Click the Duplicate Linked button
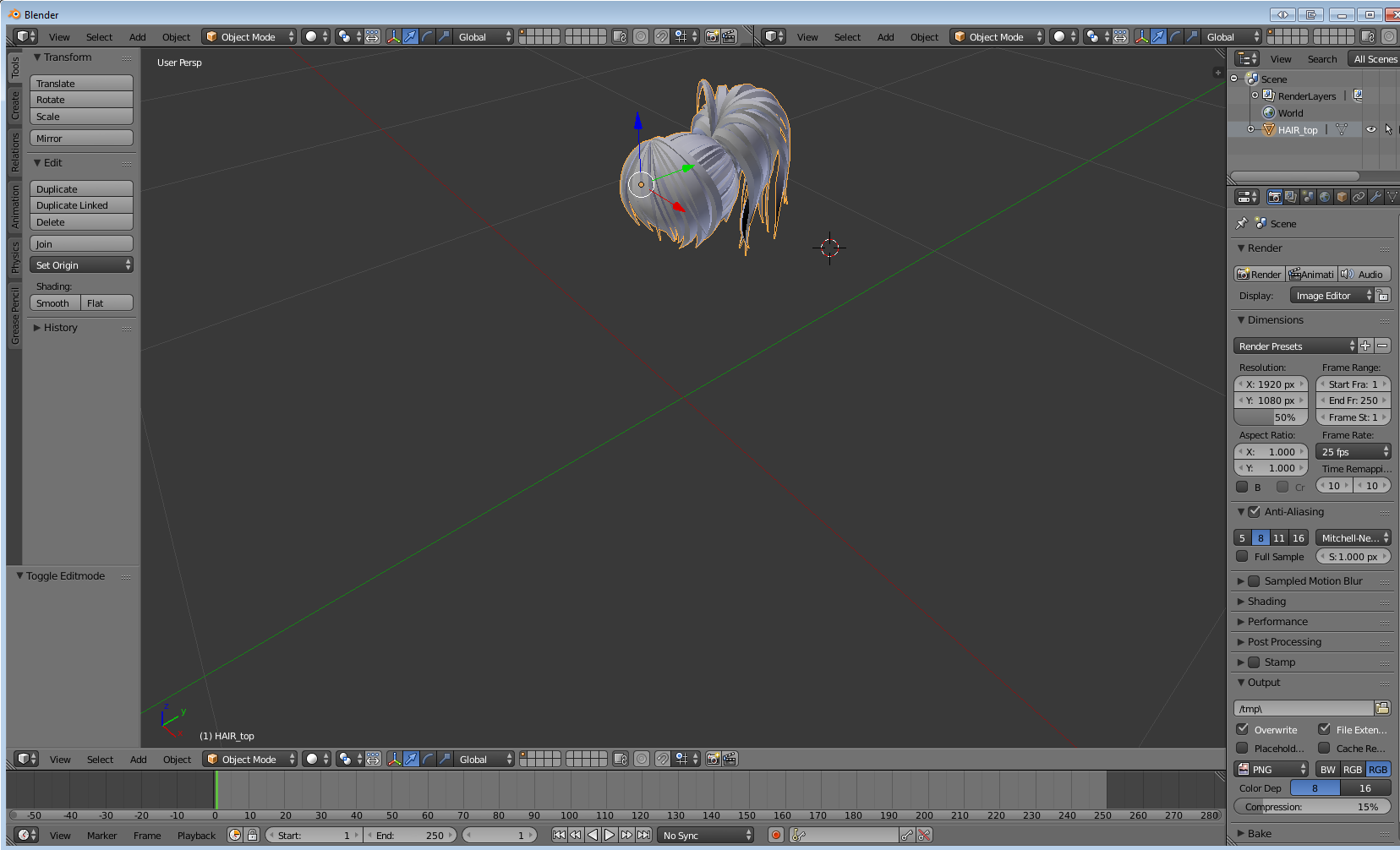 tap(82, 205)
